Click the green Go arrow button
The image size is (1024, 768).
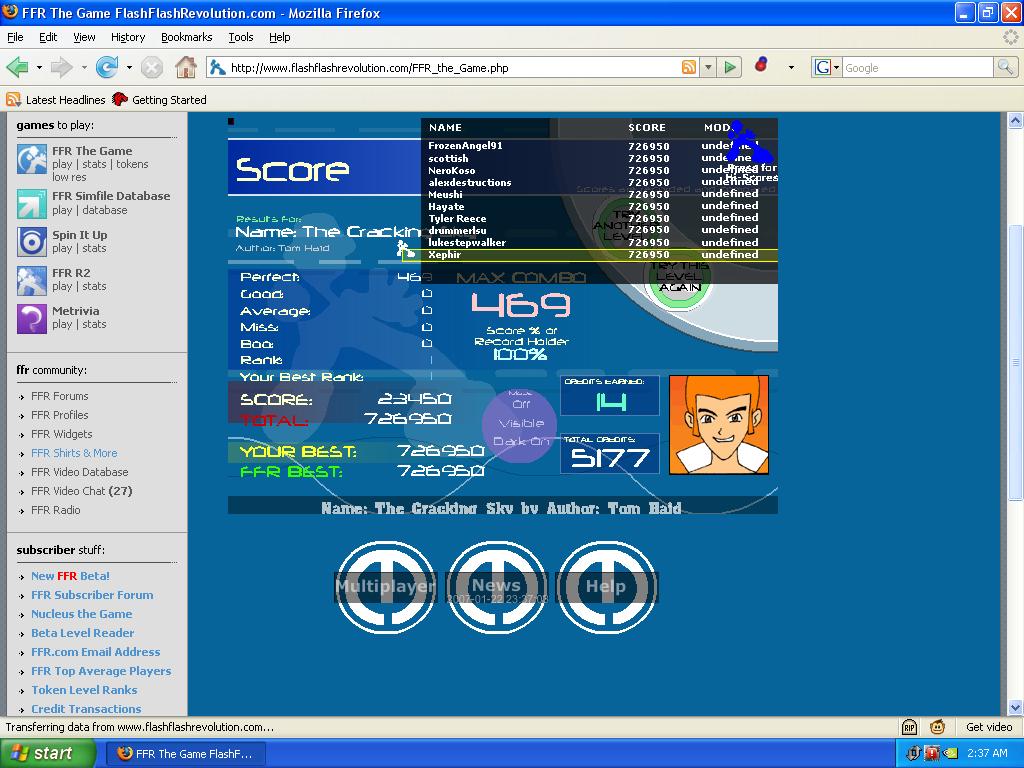(x=730, y=67)
